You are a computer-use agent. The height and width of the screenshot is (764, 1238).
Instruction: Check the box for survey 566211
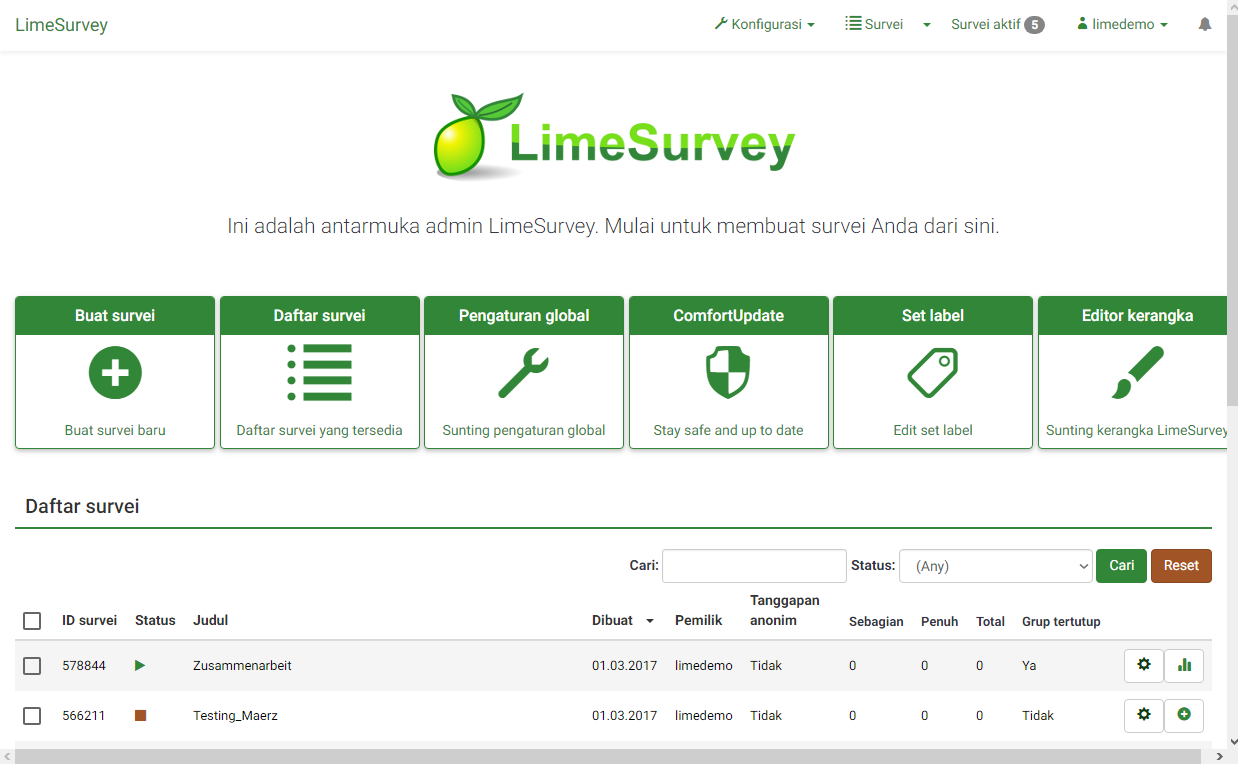pos(32,716)
